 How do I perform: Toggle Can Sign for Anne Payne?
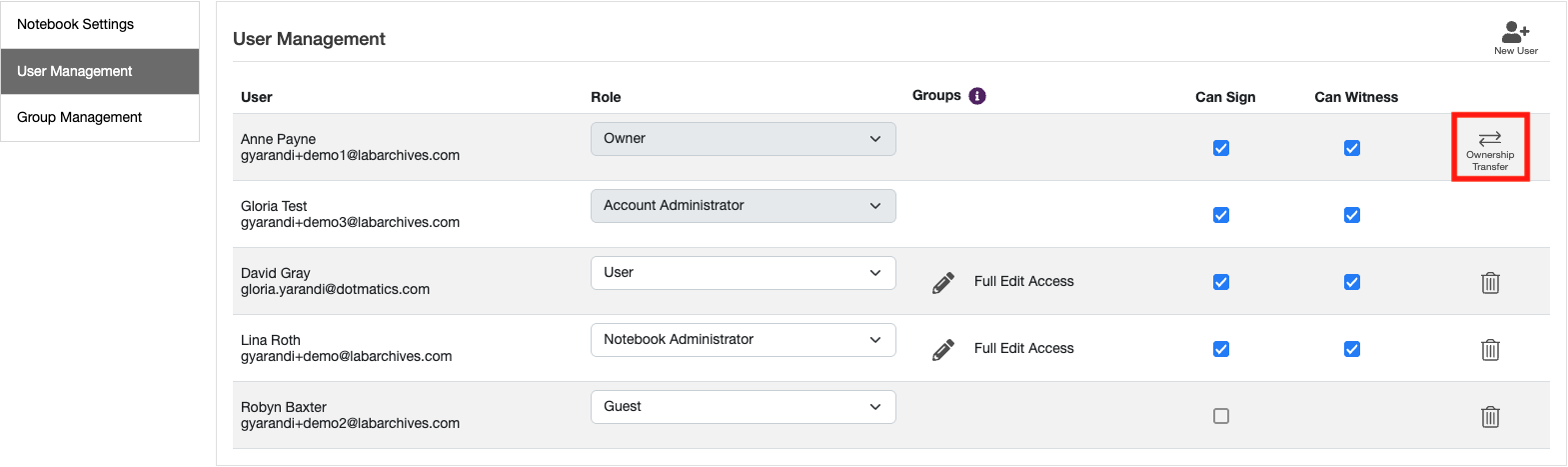(1221, 148)
